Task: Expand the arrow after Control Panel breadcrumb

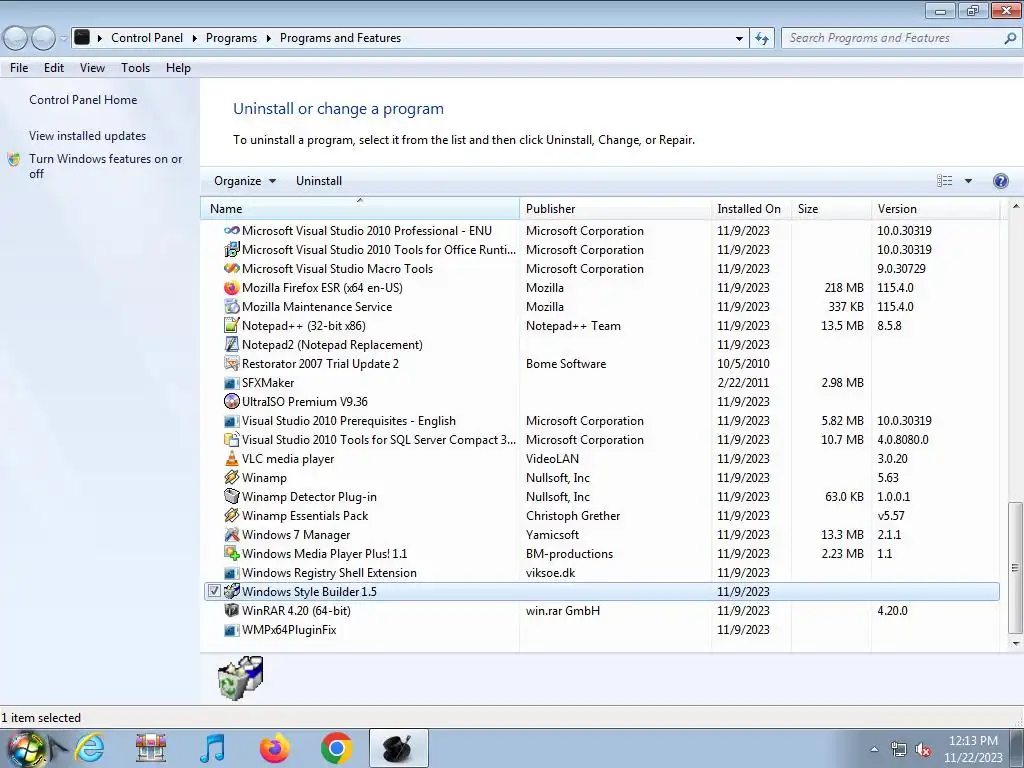Action: point(195,38)
